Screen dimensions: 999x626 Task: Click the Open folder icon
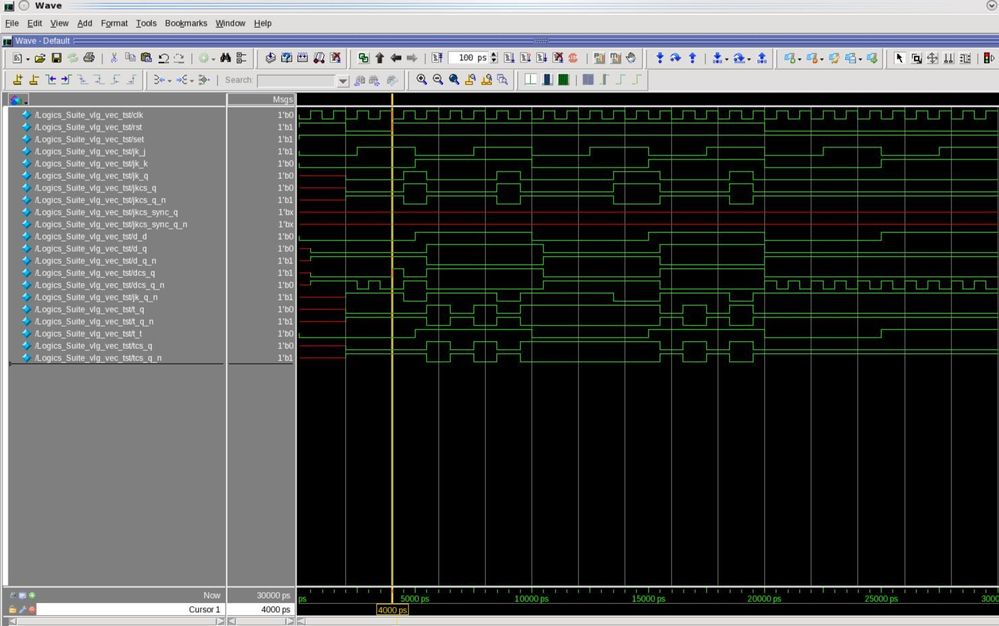point(42,58)
